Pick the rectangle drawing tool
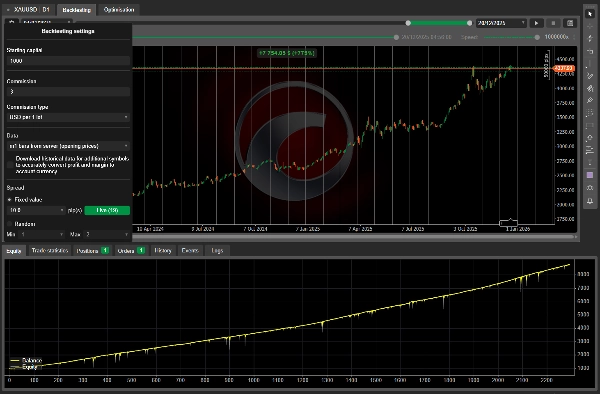Viewport: 600px width, 394px height. 590,125
